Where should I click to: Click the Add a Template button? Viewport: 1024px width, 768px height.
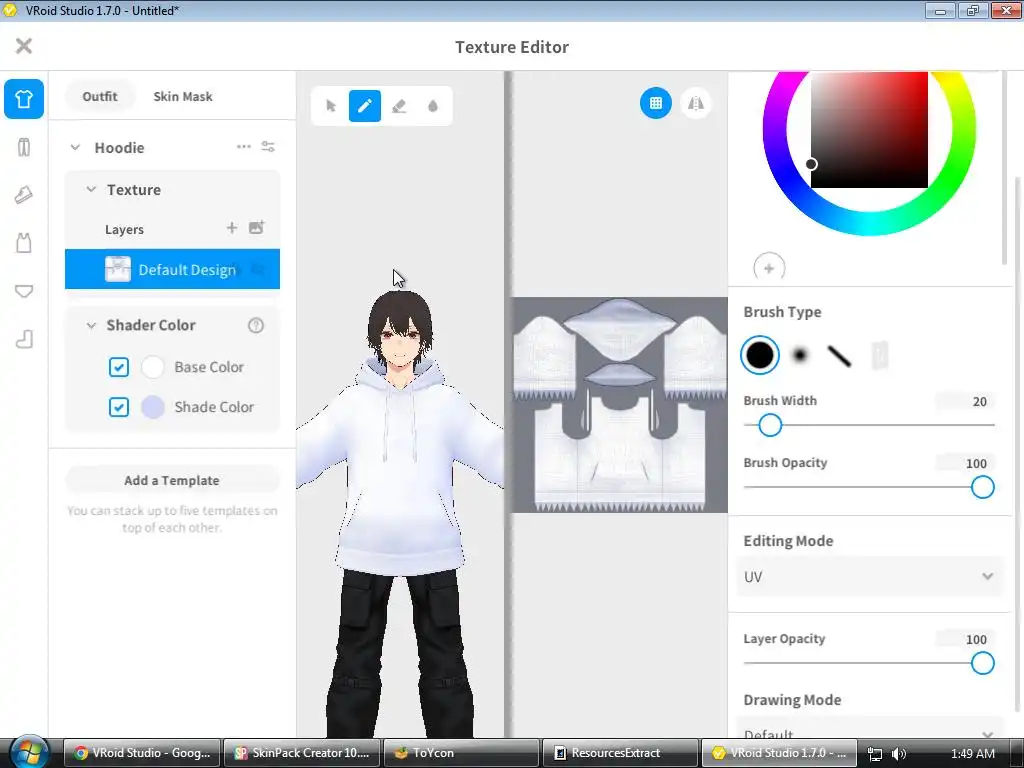tap(172, 480)
